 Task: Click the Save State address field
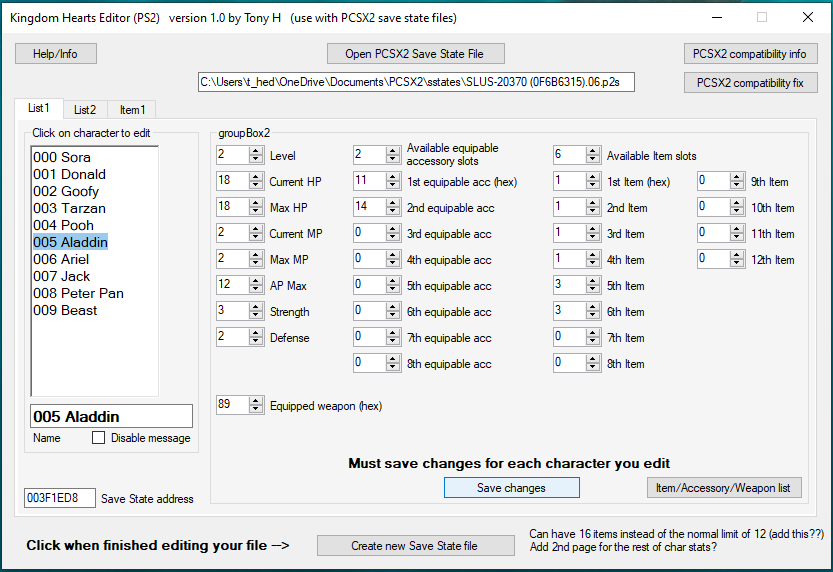click(59, 498)
